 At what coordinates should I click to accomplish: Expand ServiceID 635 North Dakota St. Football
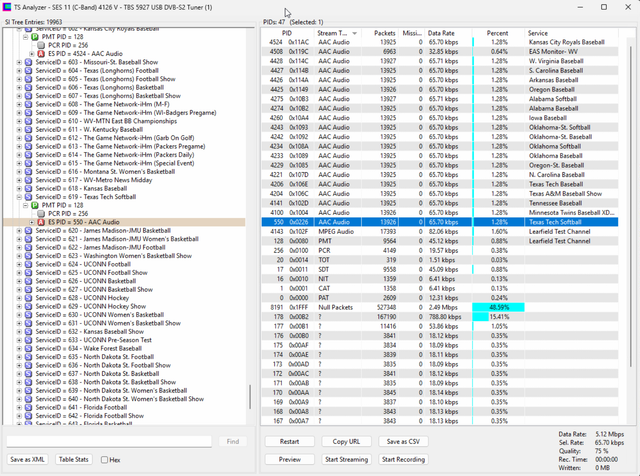coord(19,357)
